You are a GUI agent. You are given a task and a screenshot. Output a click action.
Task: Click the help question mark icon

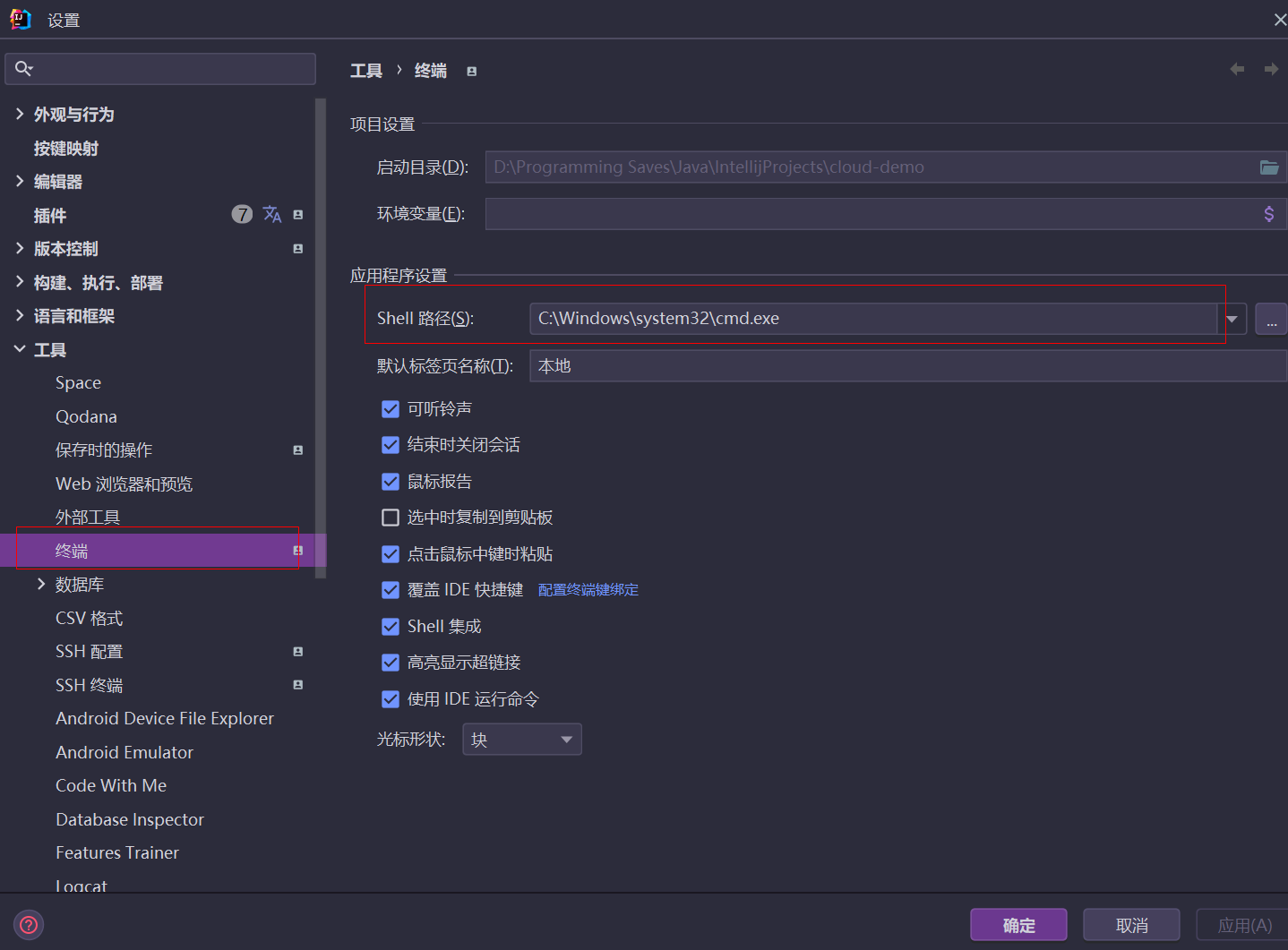point(29,925)
